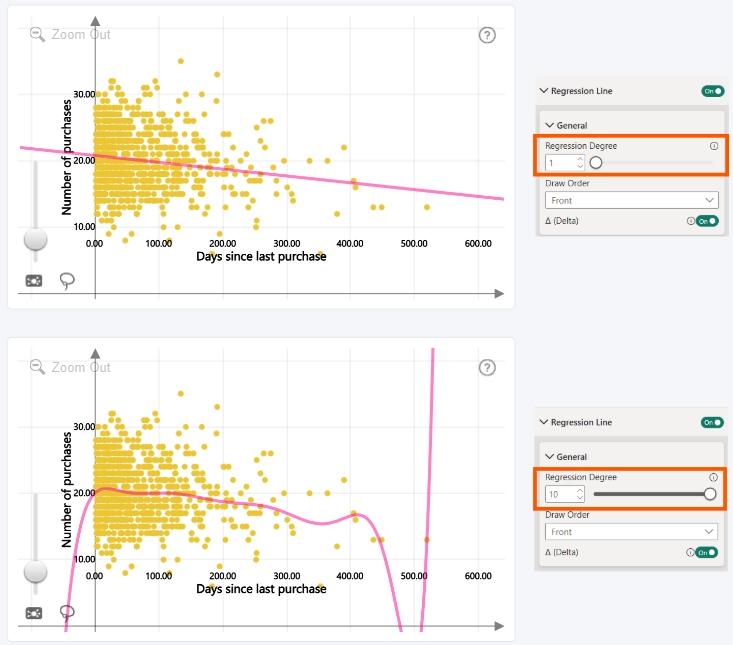733x645 pixels.
Task: Collapse the General section in top panel
Action: coord(549,125)
